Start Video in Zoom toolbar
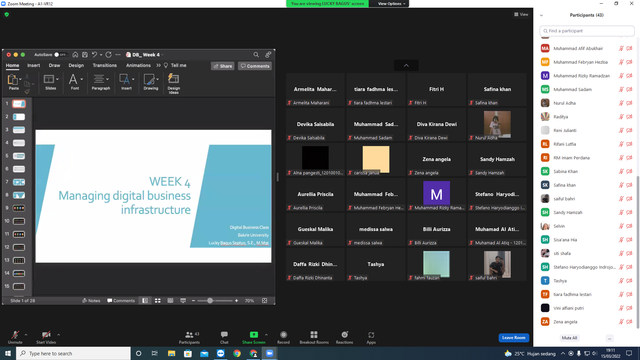Viewport: 640px width, 360px height. [46, 337]
